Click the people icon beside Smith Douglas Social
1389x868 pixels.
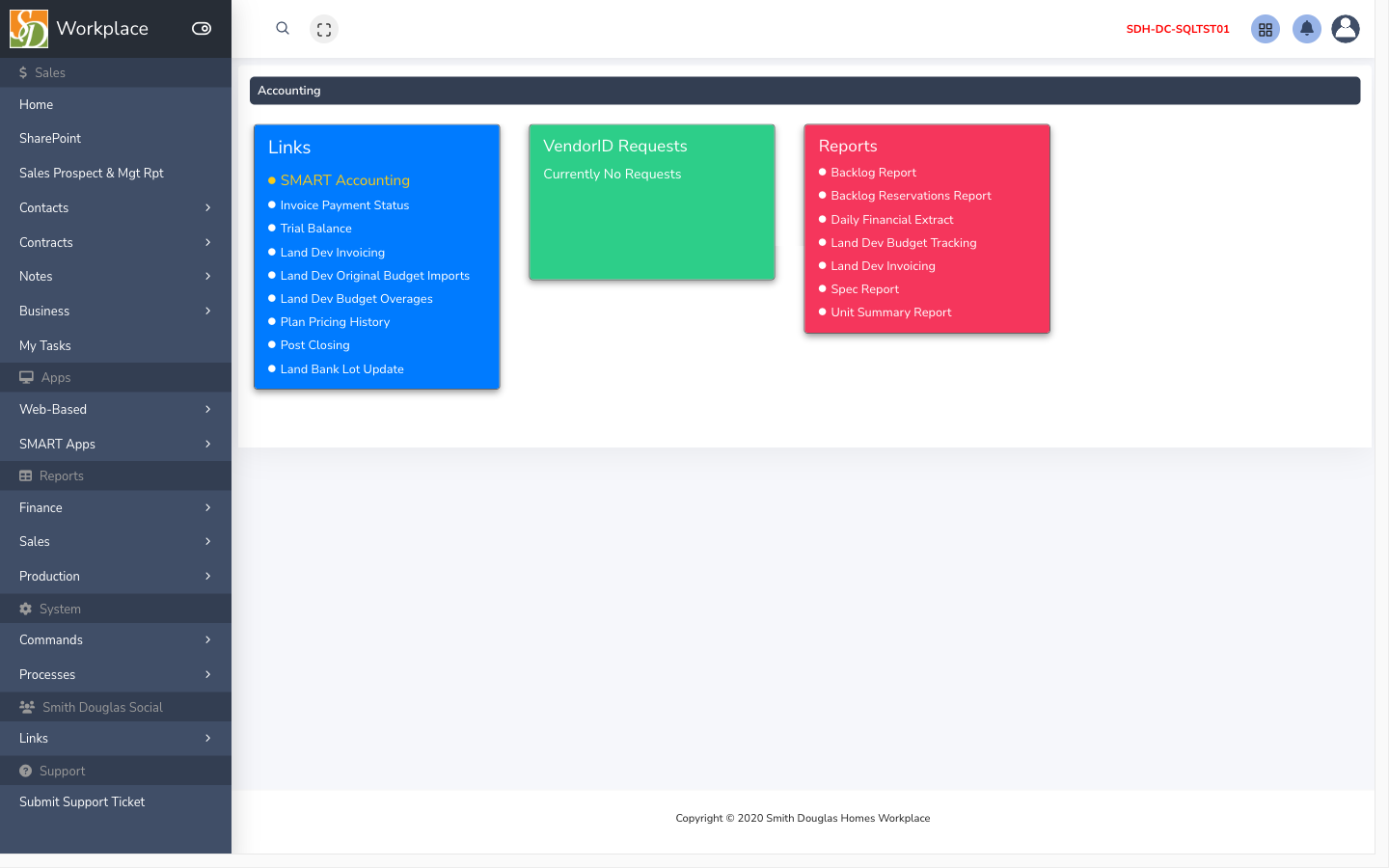27,707
